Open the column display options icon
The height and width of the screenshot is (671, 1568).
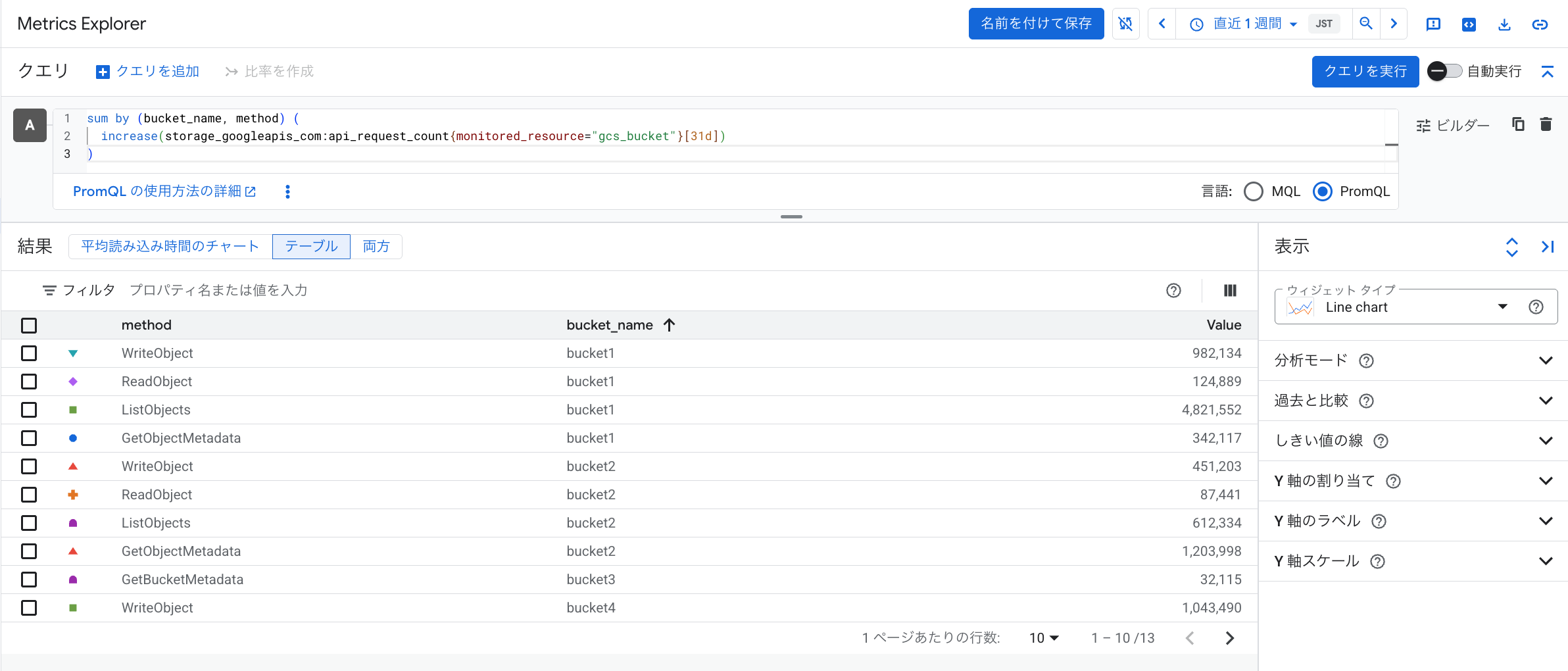[1230, 290]
